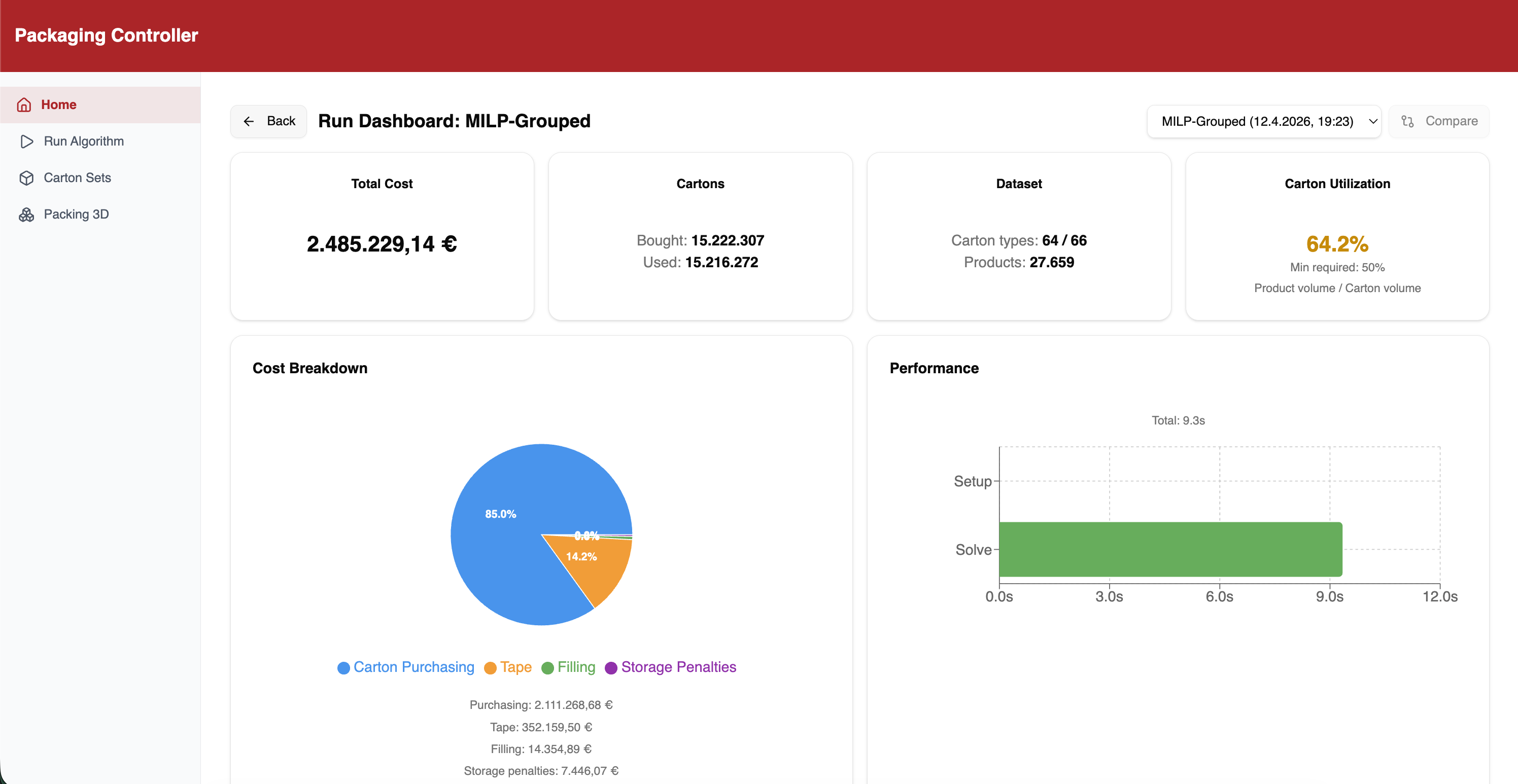Click the Product volume / Carton volume note

(1337, 288)
